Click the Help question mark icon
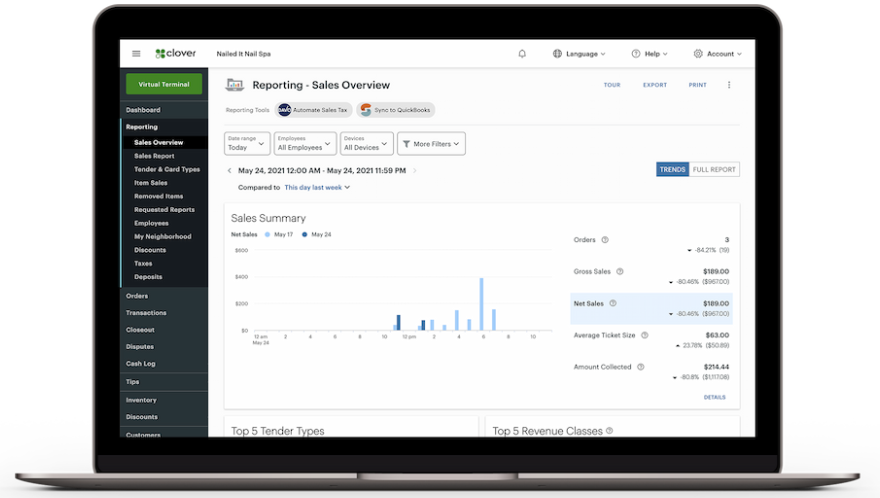880x498 pixels. [x=636, y=54]
